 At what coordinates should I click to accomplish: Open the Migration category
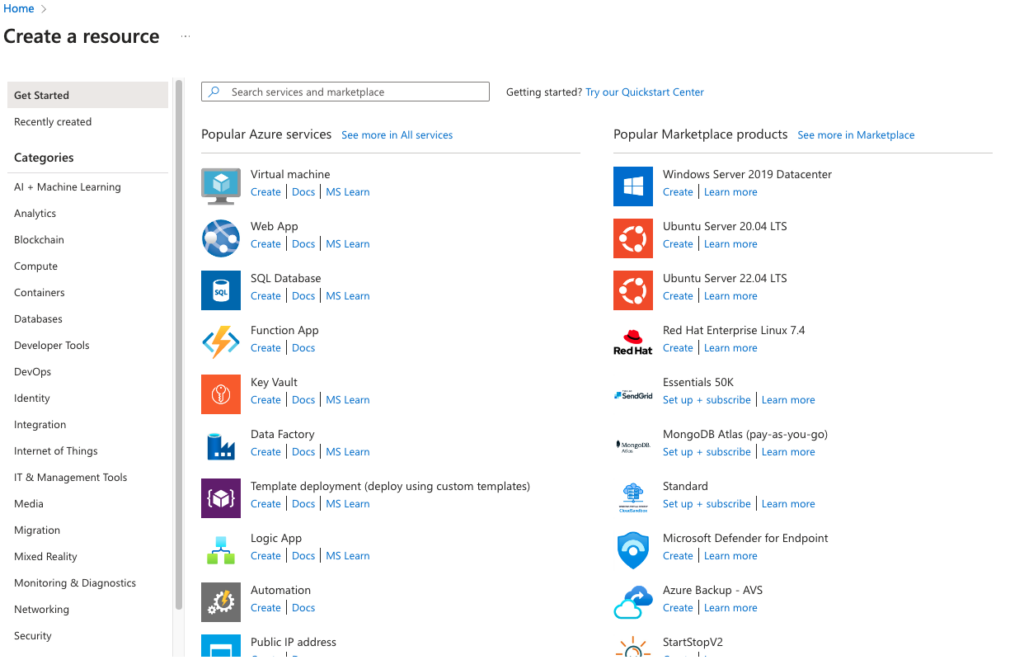[x=37, y=530]
